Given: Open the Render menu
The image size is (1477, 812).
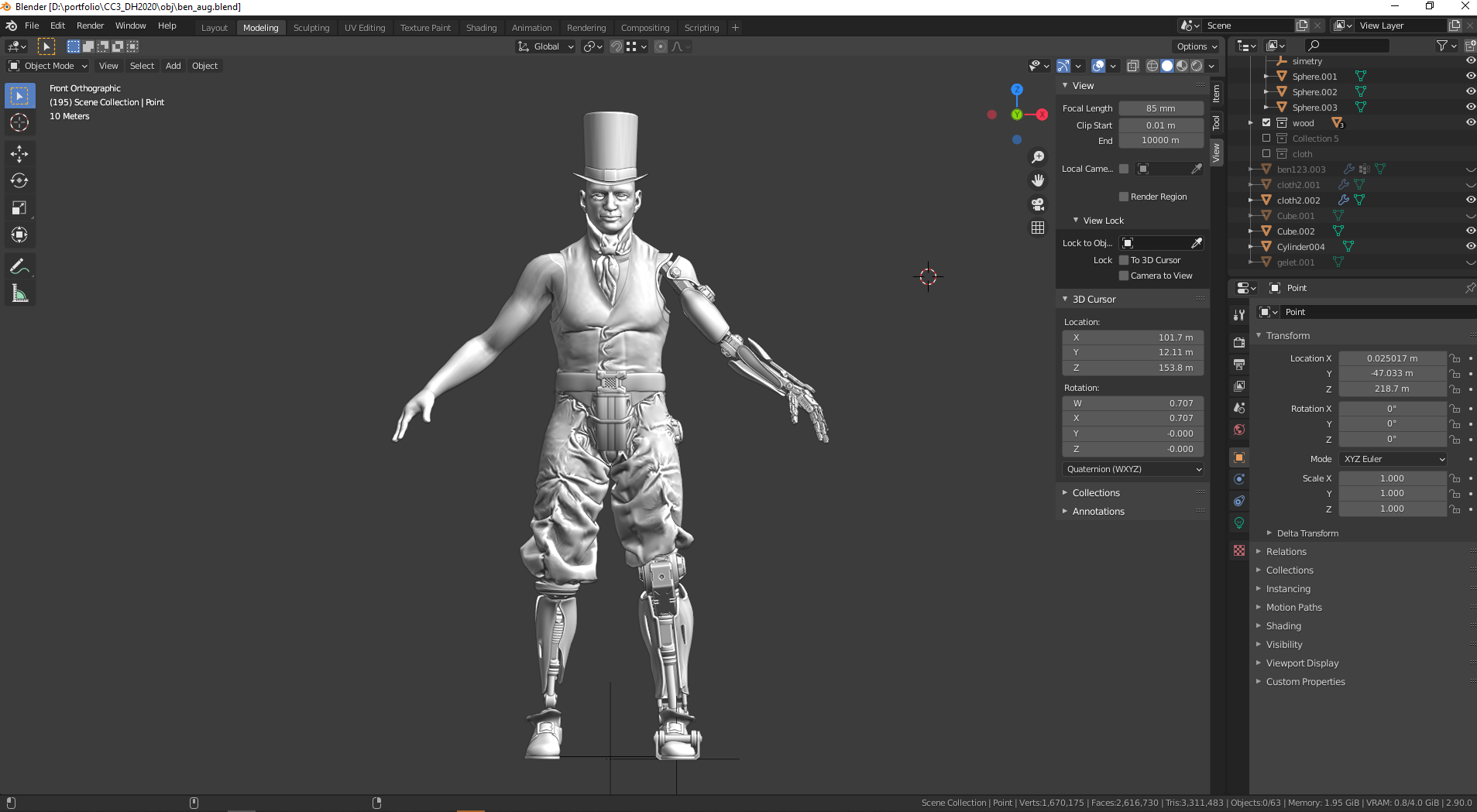Looking at the screenshot, I should 90,26.
